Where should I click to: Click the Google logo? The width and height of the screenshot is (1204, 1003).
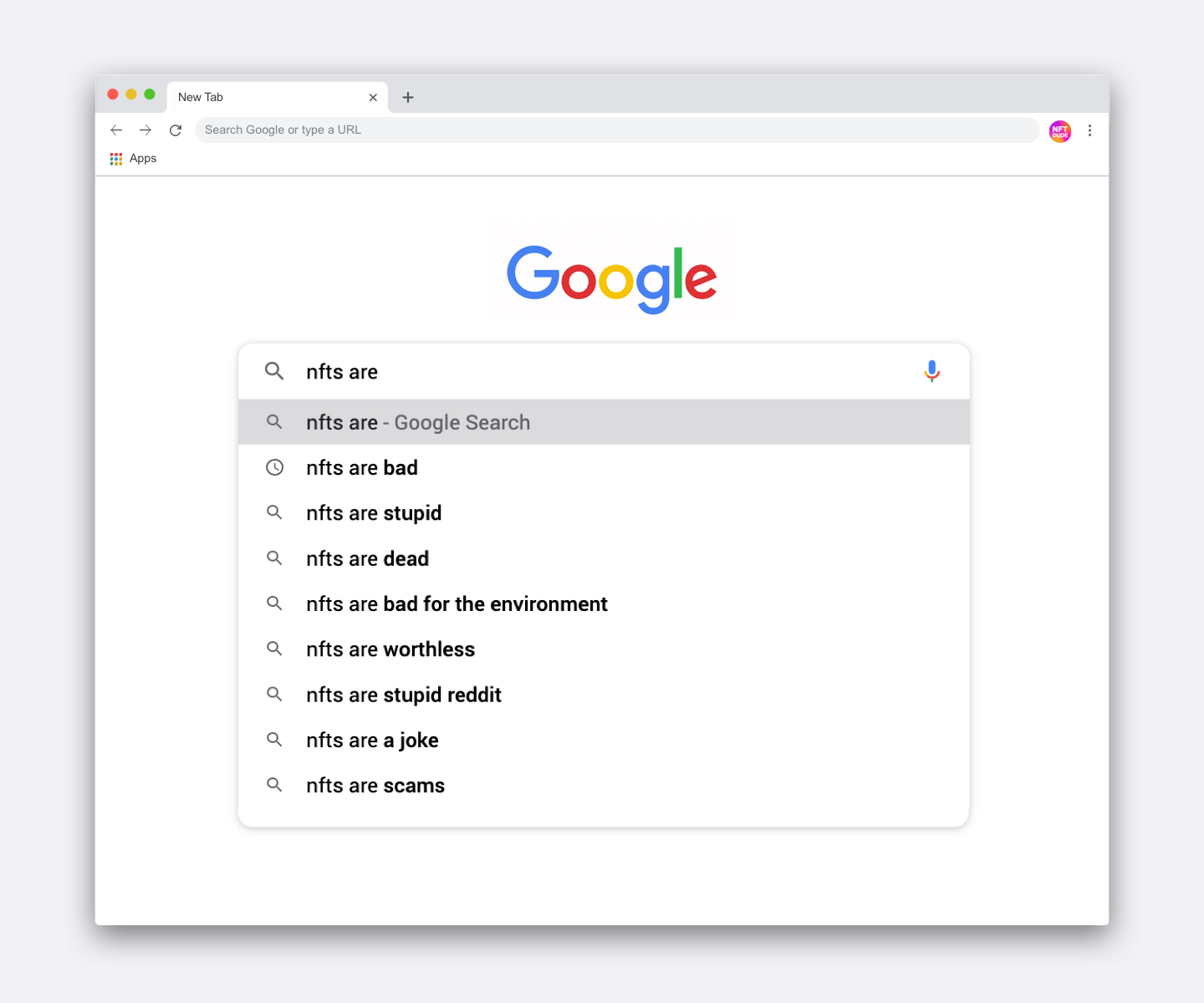coord(612,278)
